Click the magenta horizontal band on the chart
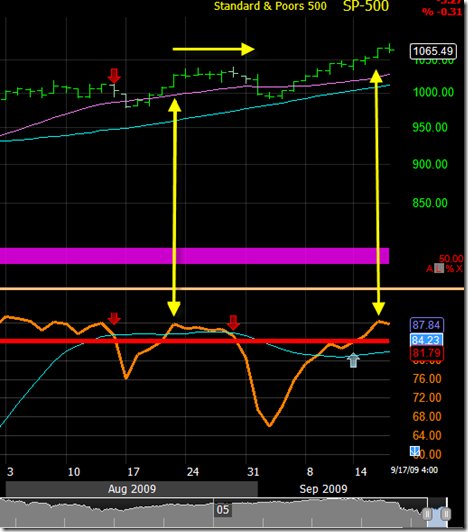The image size is (468, 532). pyautogui.click(x=194, y=256)
